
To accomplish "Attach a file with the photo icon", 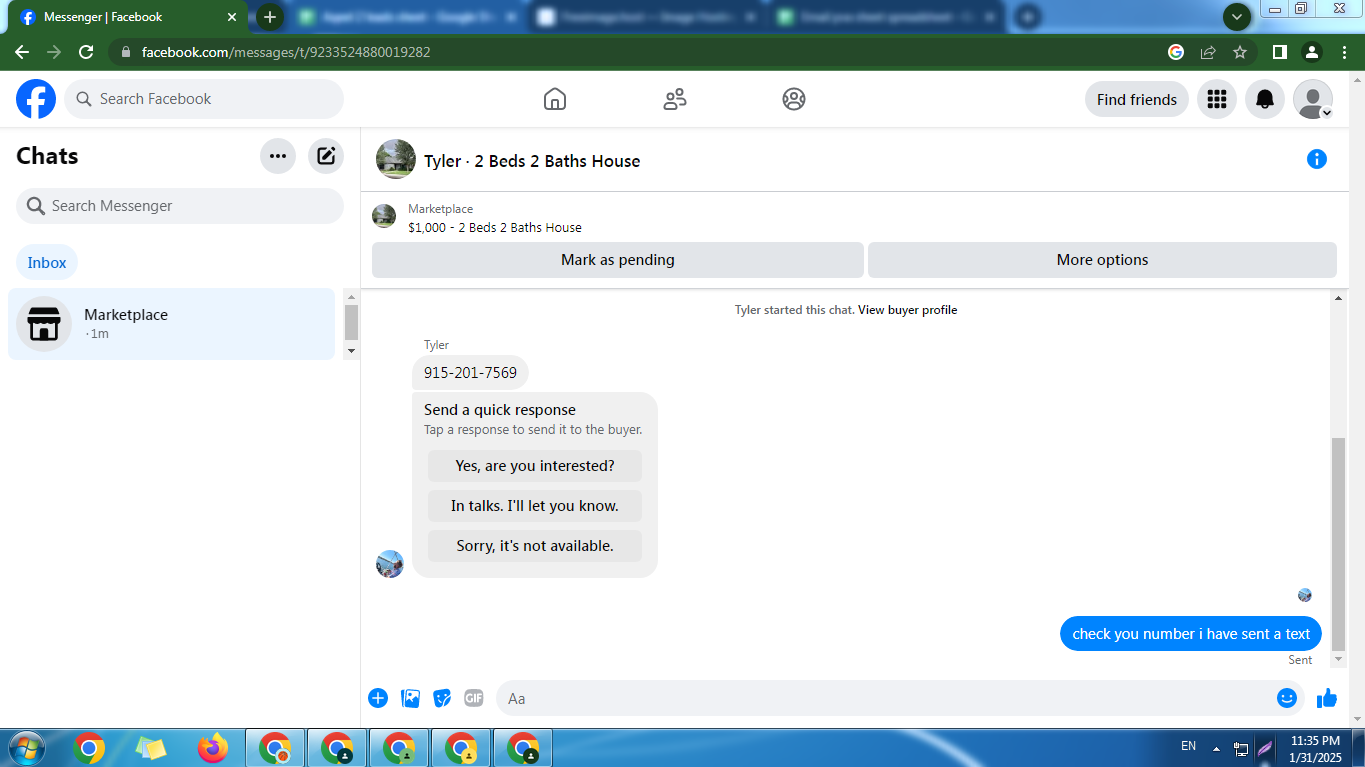I will pos(410,698).
